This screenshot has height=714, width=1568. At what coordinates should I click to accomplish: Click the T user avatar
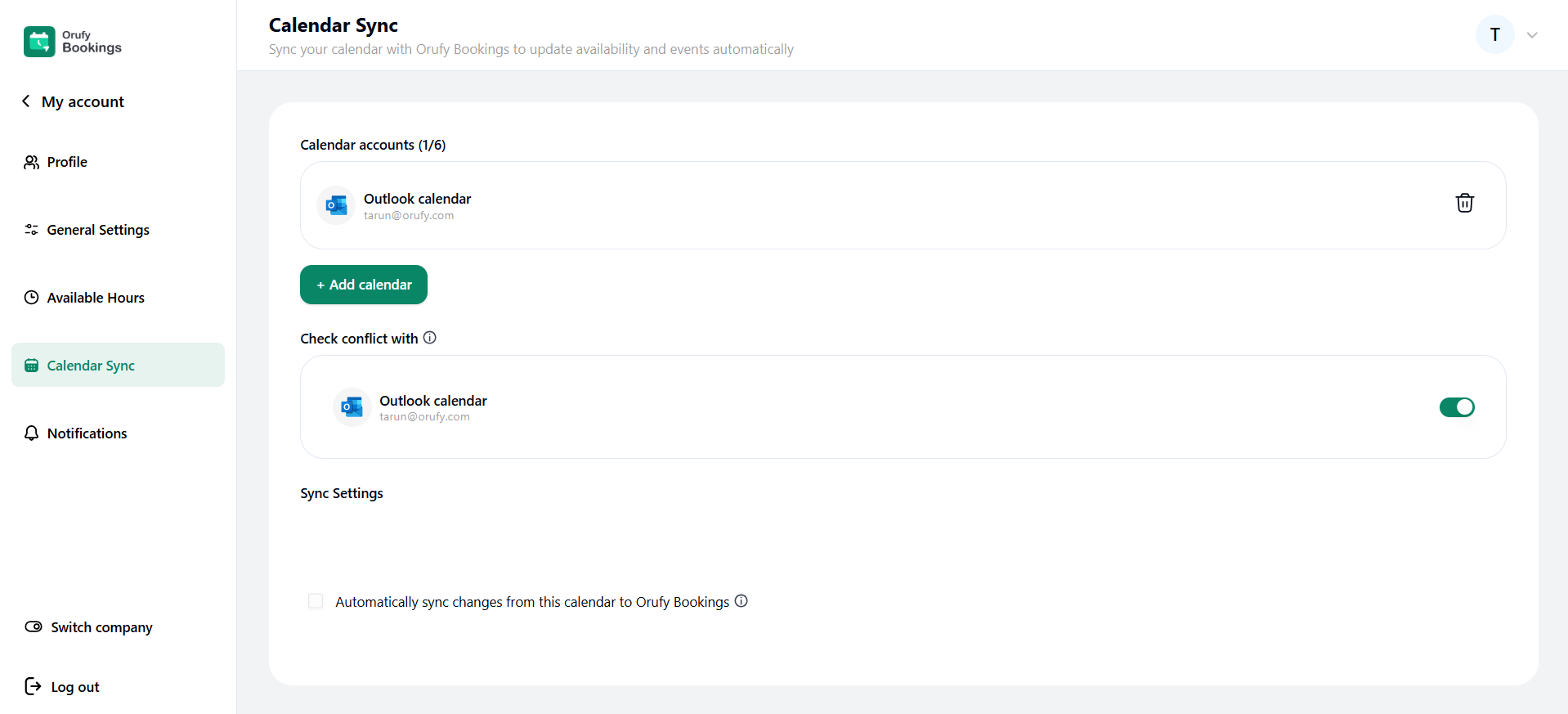click(1494, 35)
